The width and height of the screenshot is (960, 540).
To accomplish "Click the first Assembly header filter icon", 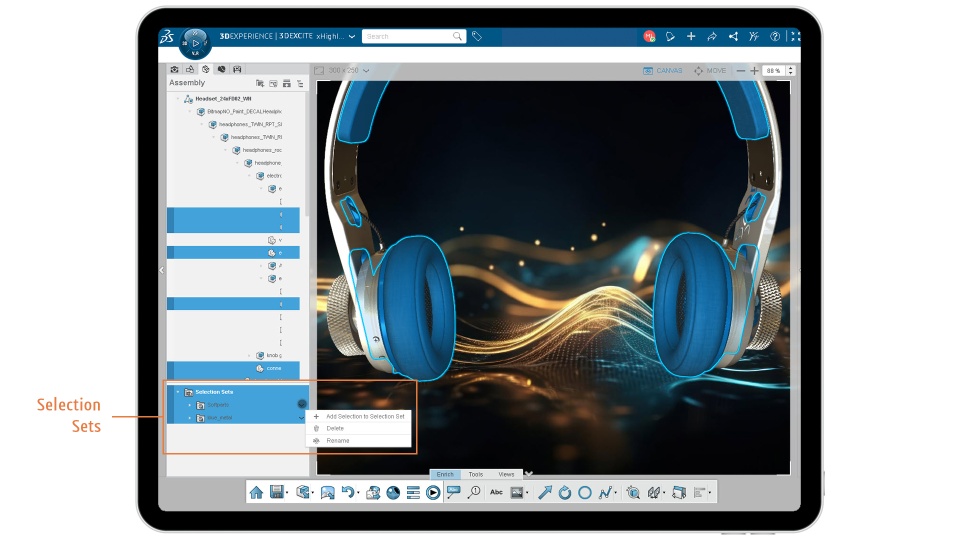I will coord(260,83).
